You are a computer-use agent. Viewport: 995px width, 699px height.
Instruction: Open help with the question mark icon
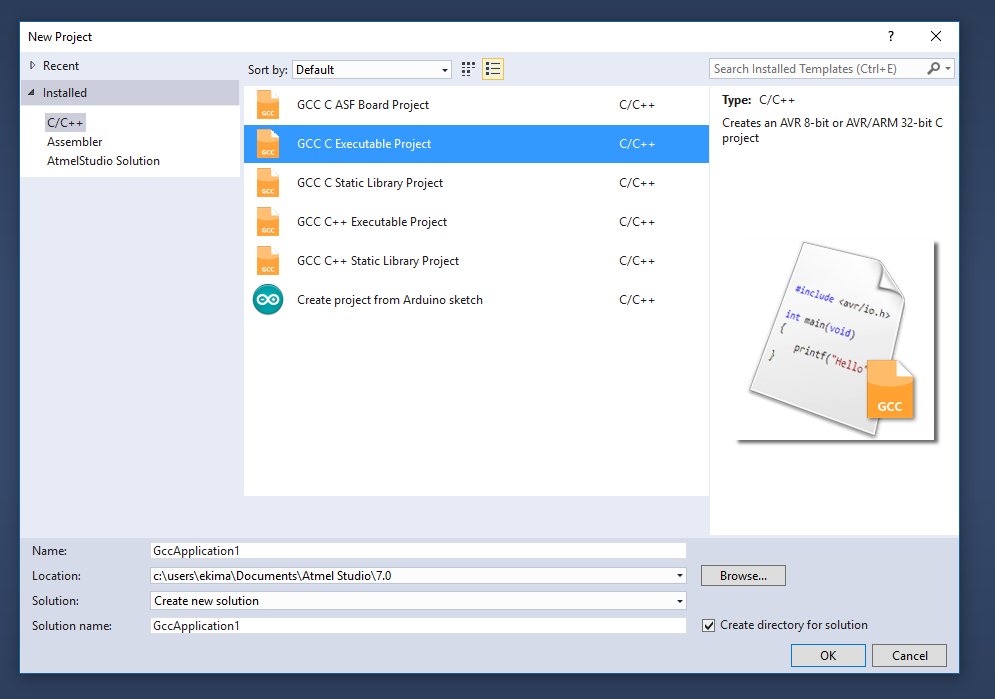[891, 36]
